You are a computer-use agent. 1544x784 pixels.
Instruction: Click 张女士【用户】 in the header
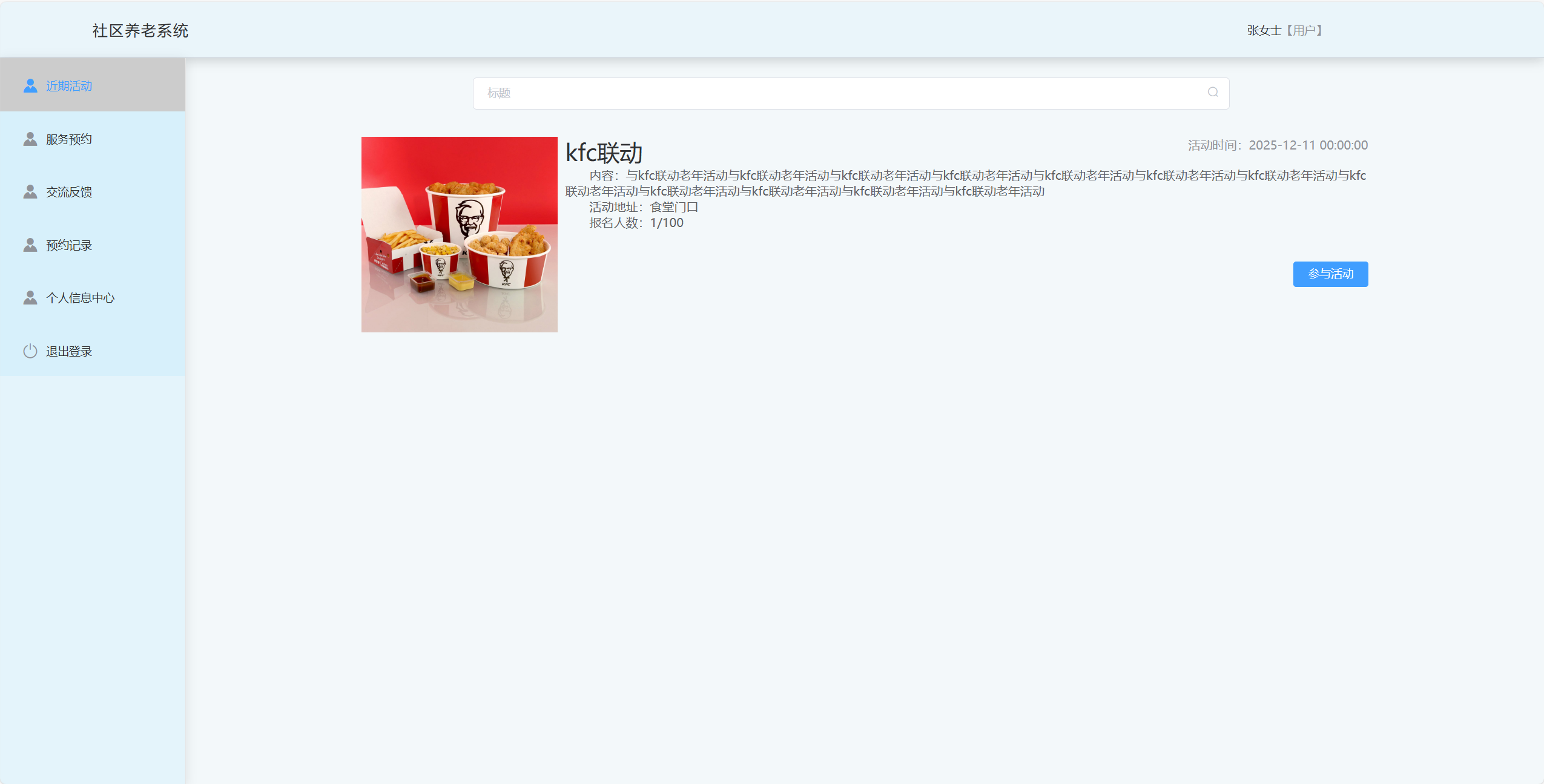pos(1282,30)
